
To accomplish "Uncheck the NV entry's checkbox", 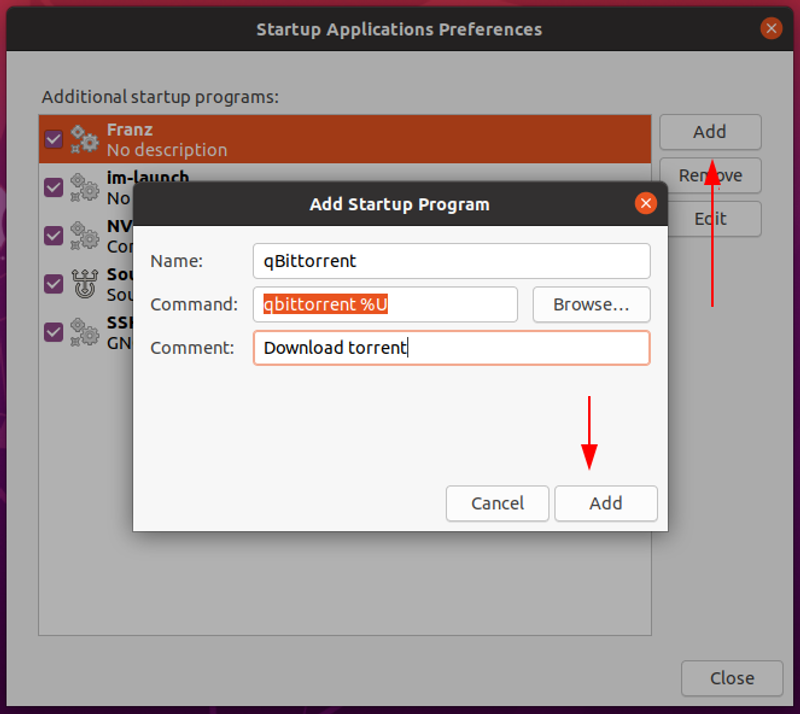I will [54, 235].
